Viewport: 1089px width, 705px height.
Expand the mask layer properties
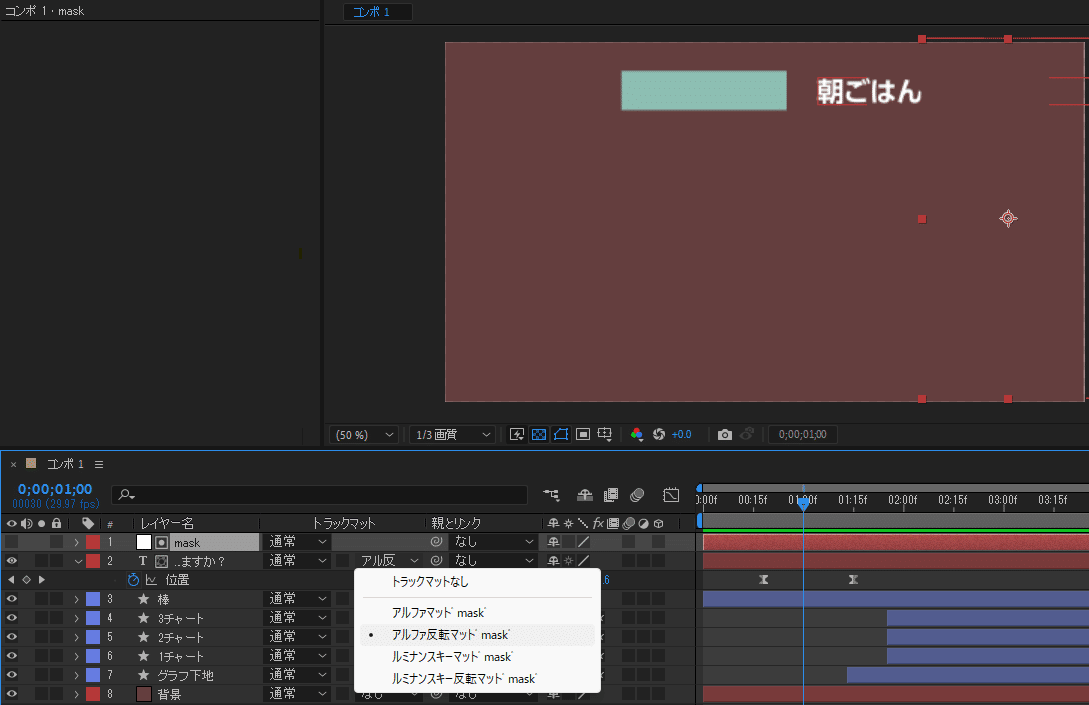pos(77,542)
